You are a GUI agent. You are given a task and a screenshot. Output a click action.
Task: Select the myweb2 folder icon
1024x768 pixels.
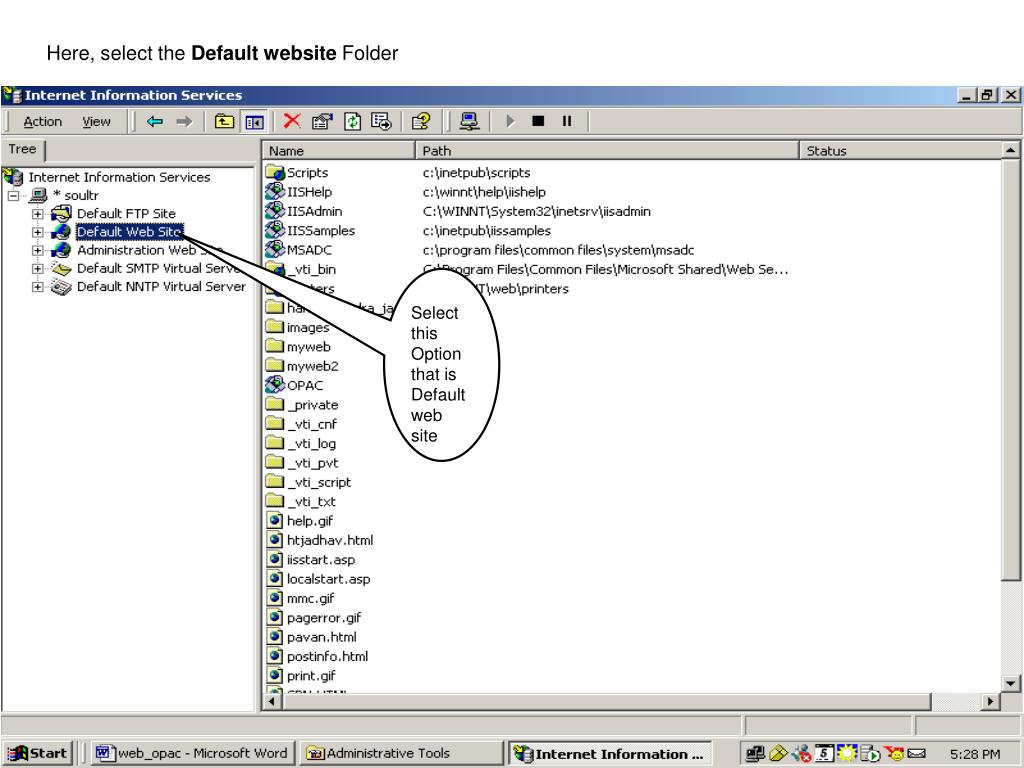pyautogui.click(x=275, y=366)
